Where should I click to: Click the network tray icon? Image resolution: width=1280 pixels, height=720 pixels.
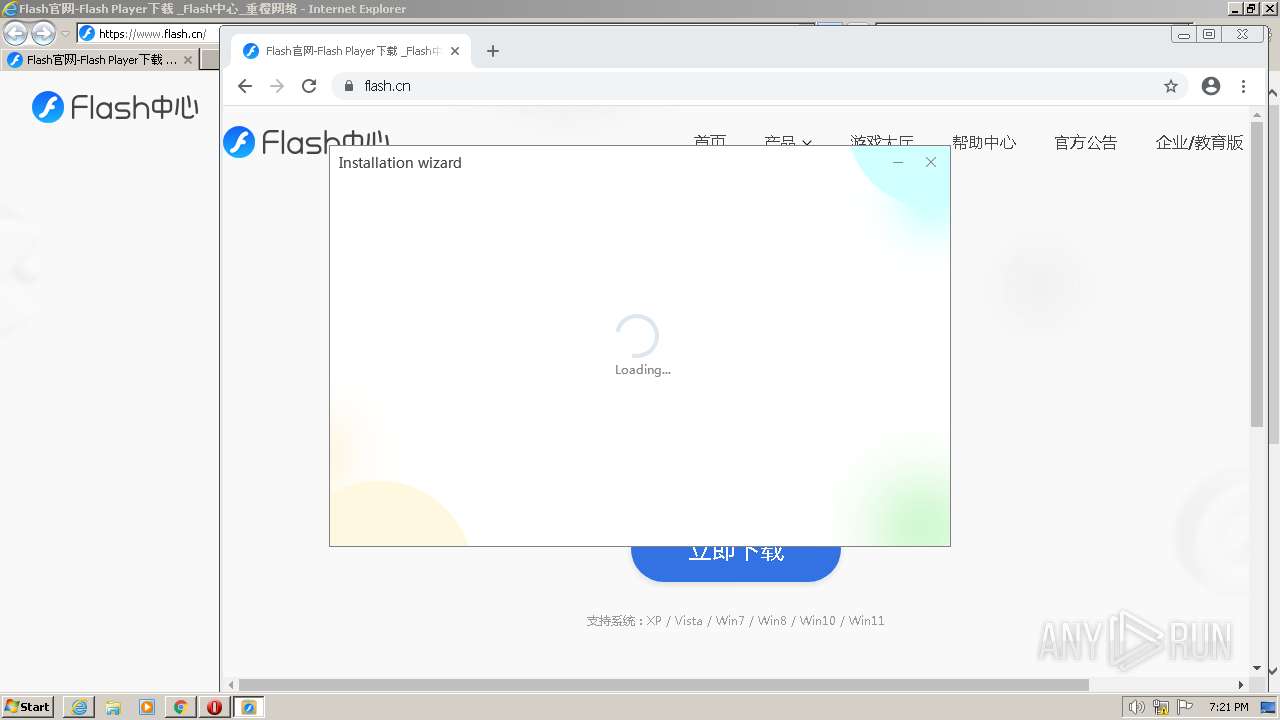click(1161, 707)
